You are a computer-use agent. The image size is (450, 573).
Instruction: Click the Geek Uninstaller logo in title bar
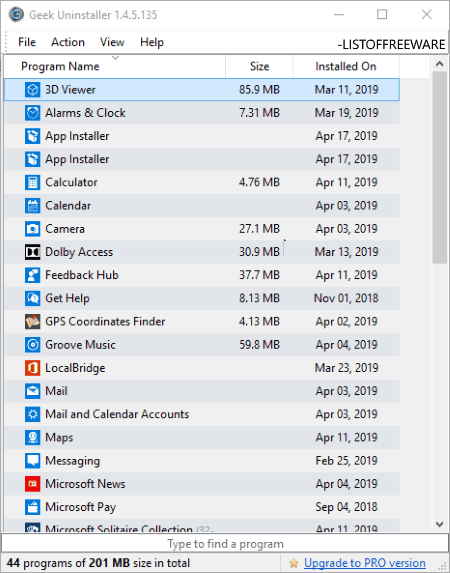click(16, 15)
